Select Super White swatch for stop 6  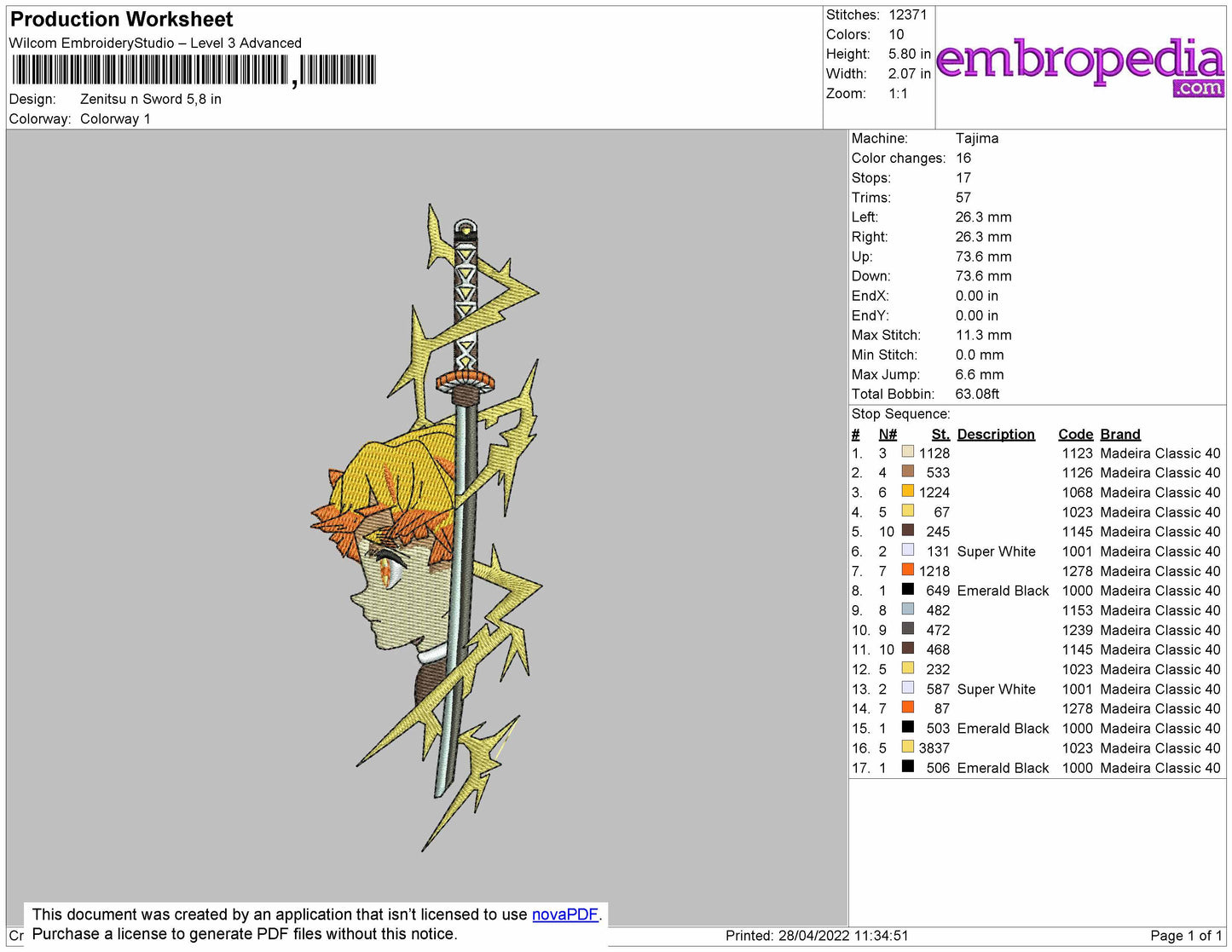907,550
